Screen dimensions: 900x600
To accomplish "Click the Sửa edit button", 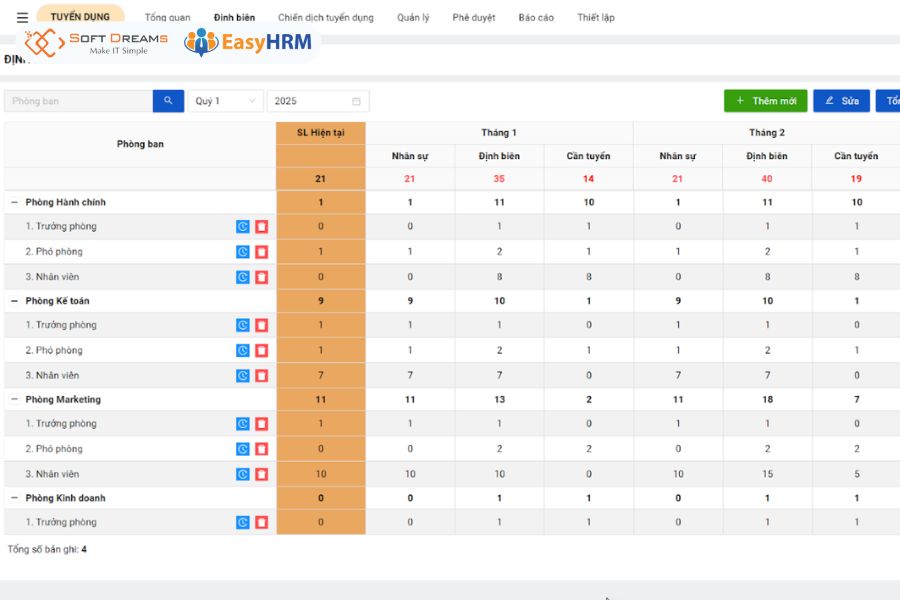I will click(x=841, y=101).
